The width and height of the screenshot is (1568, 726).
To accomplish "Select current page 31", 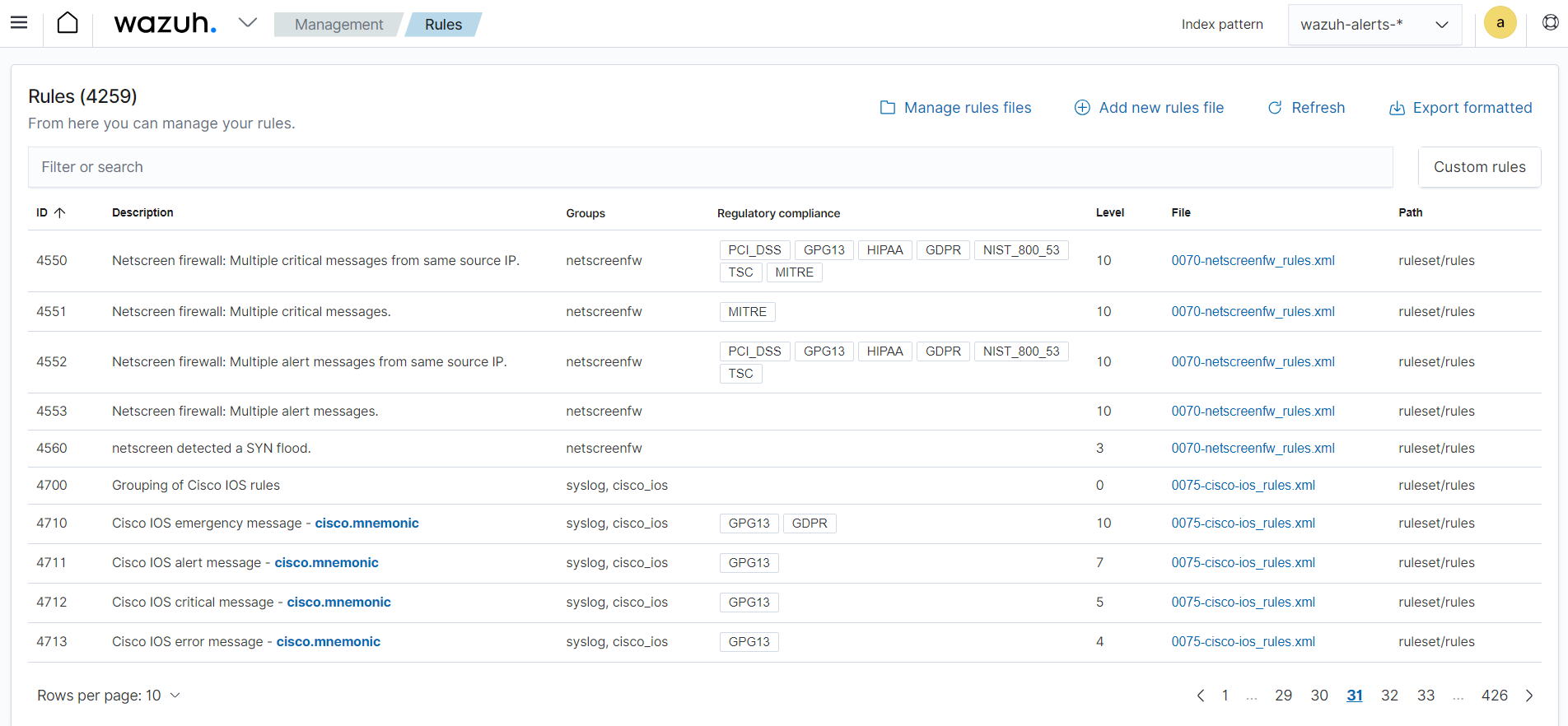I will (1355, 696).
